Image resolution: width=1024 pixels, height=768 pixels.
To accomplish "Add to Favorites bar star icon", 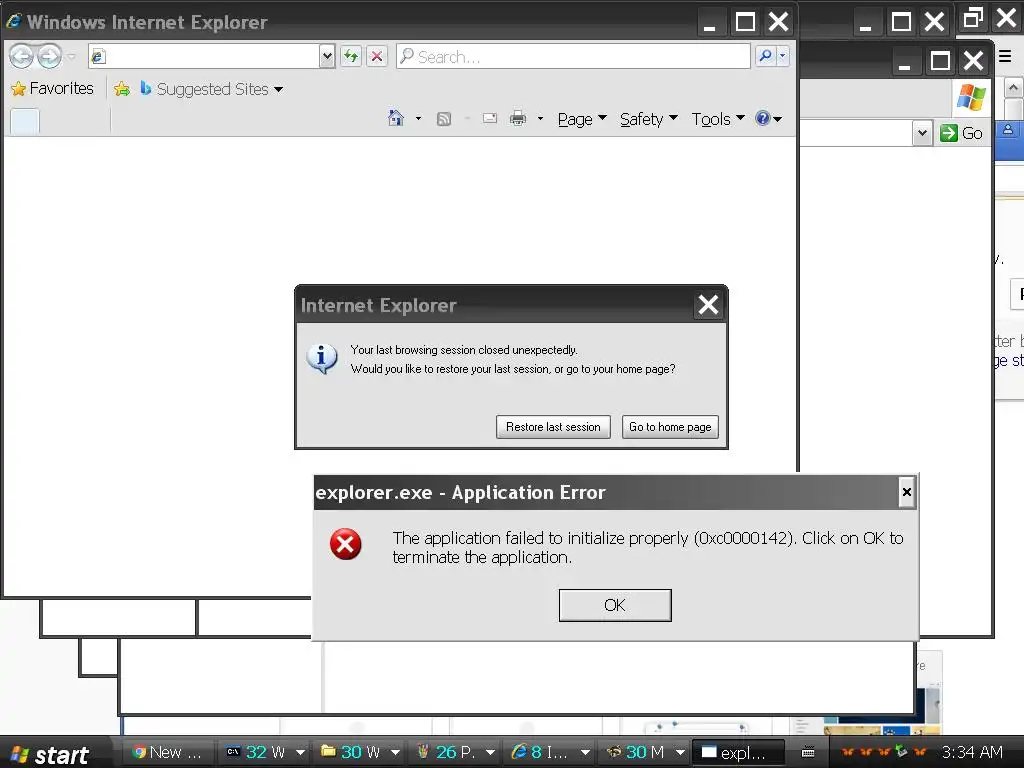I will click(121, 89).
